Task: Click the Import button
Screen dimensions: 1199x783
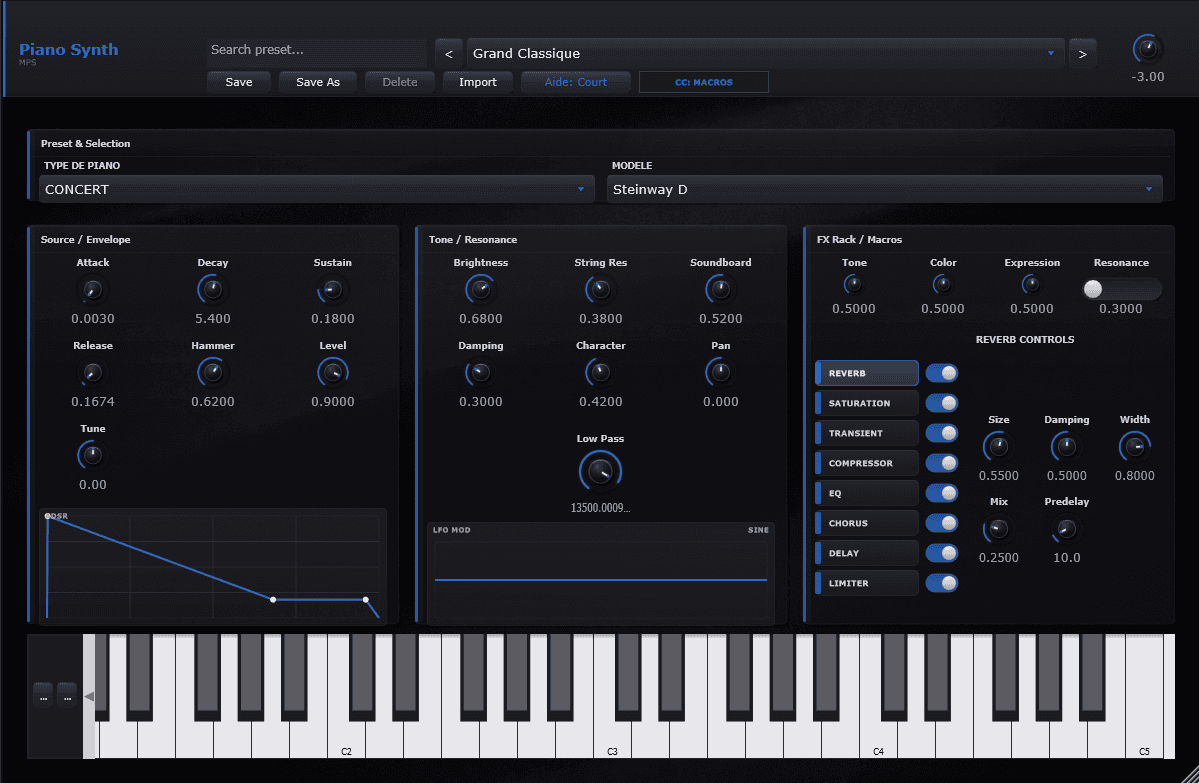Action: pyautogui.click(x=477, y=82)
